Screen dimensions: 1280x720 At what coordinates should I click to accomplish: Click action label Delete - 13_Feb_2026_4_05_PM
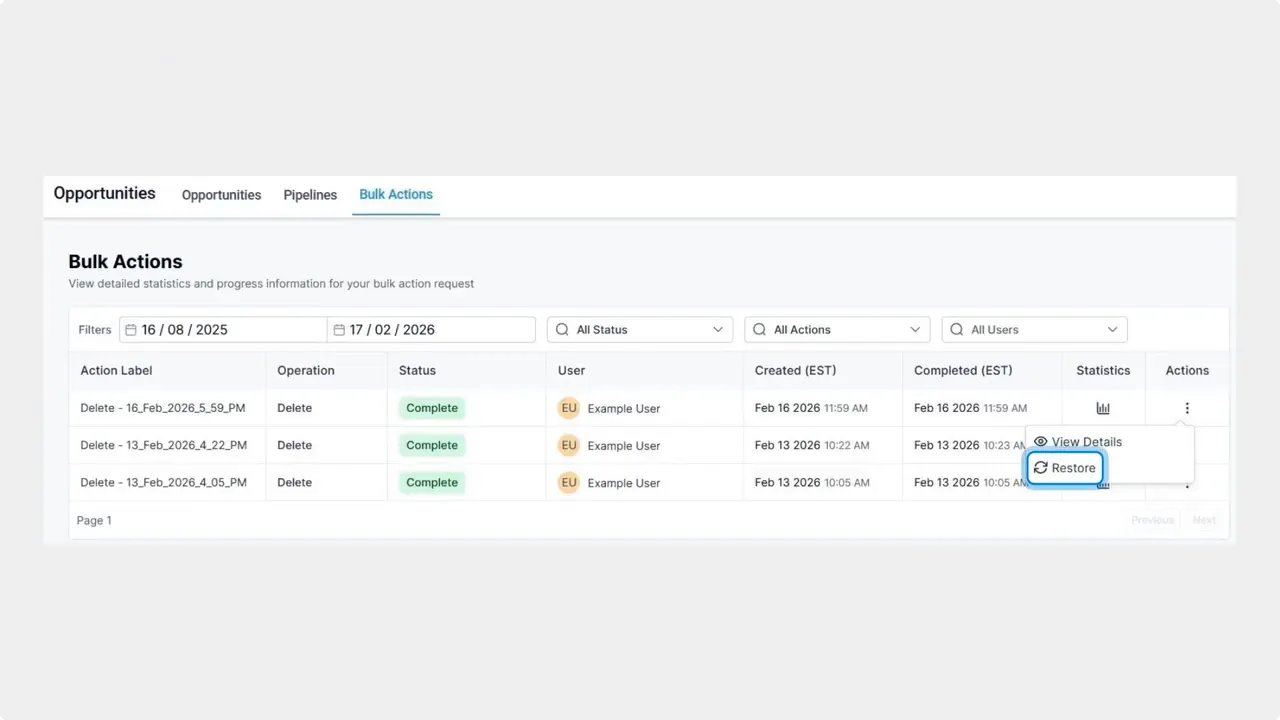(164, 482)
